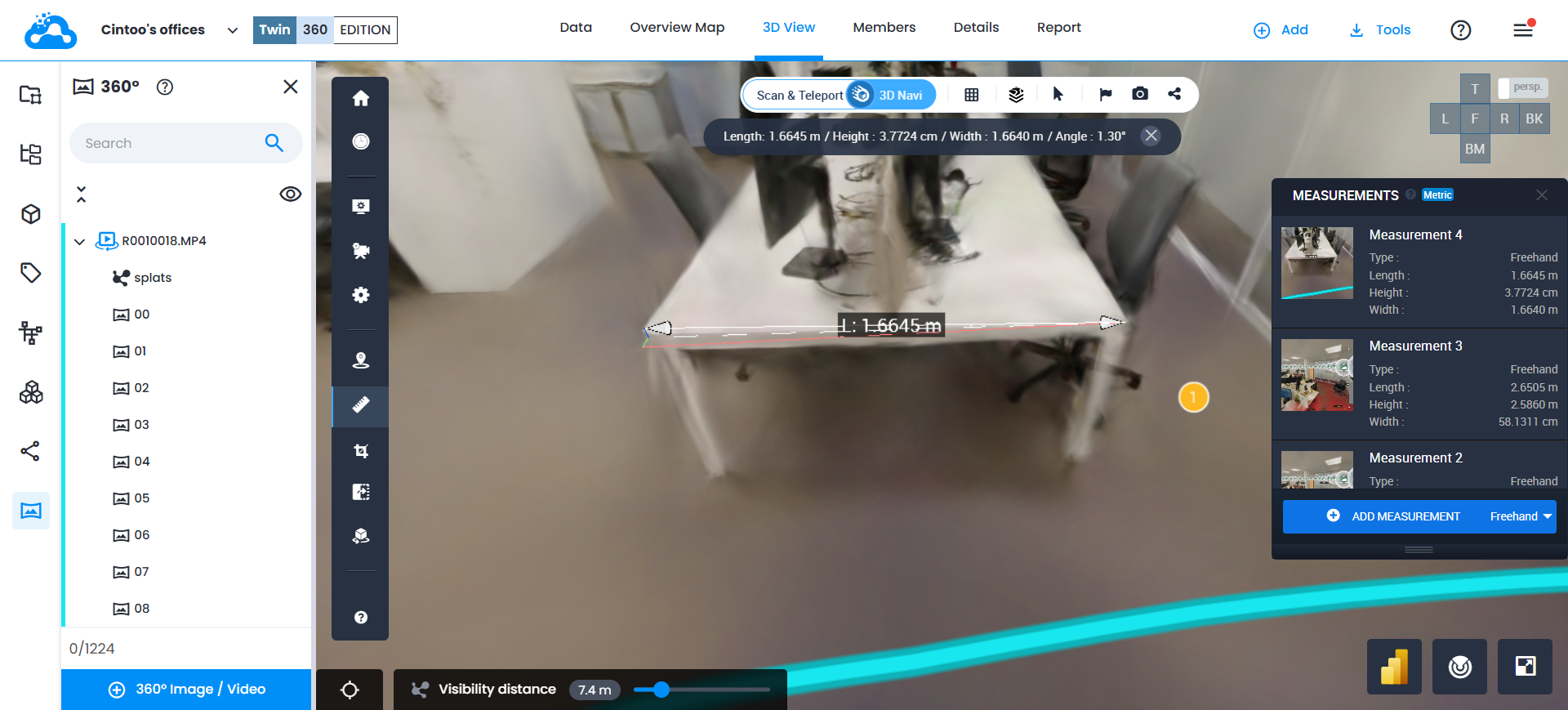
Task: Toggle the Metric units badge
Action: click(1437, 195)
